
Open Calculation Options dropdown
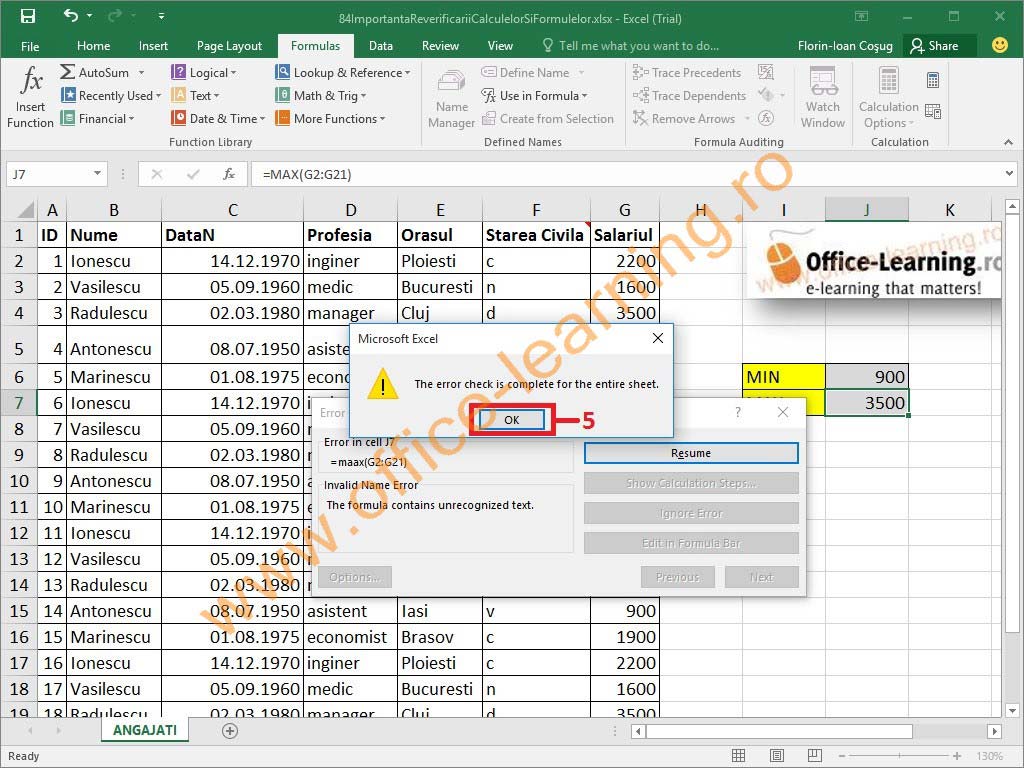889,99
